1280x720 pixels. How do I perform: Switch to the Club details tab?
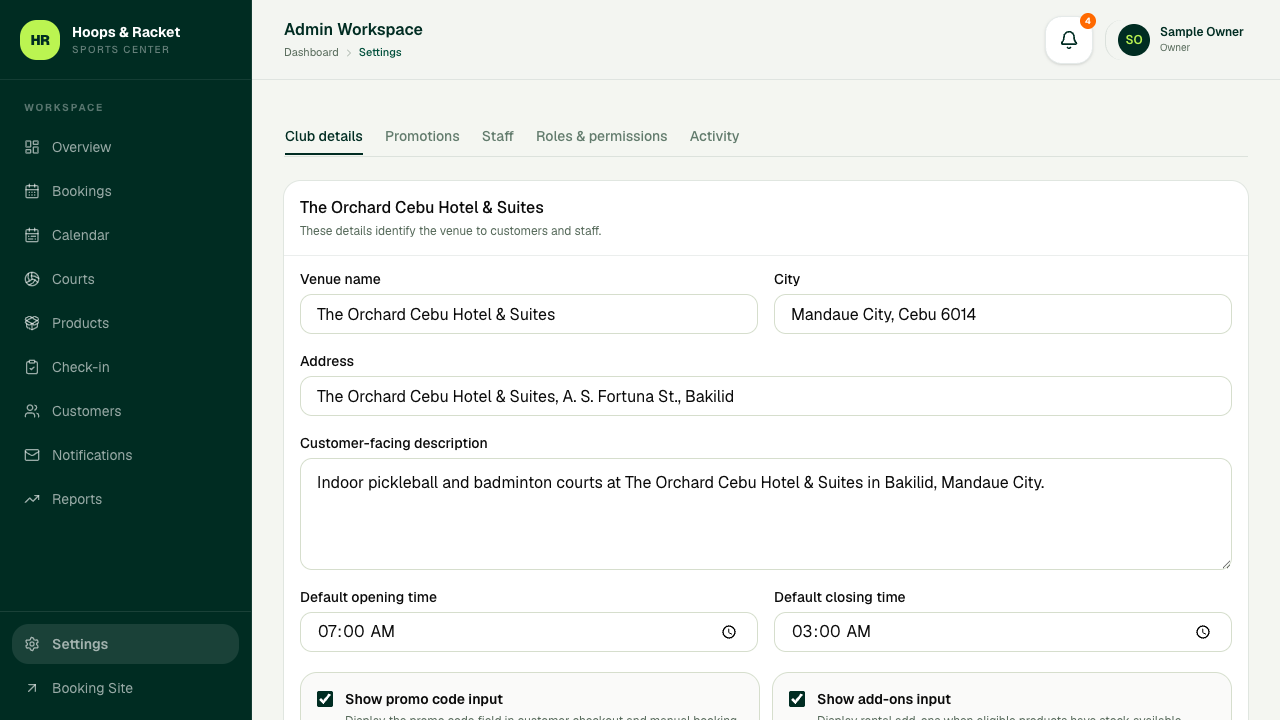coord(324,136)
